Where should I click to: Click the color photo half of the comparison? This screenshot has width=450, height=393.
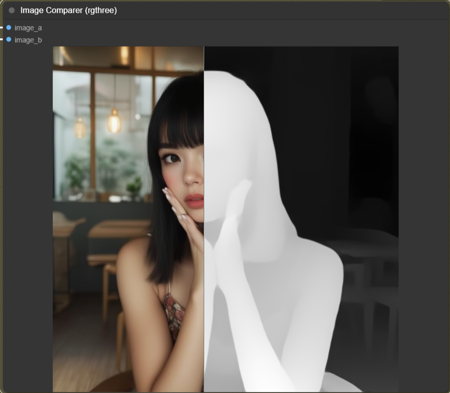click(128, 219)
